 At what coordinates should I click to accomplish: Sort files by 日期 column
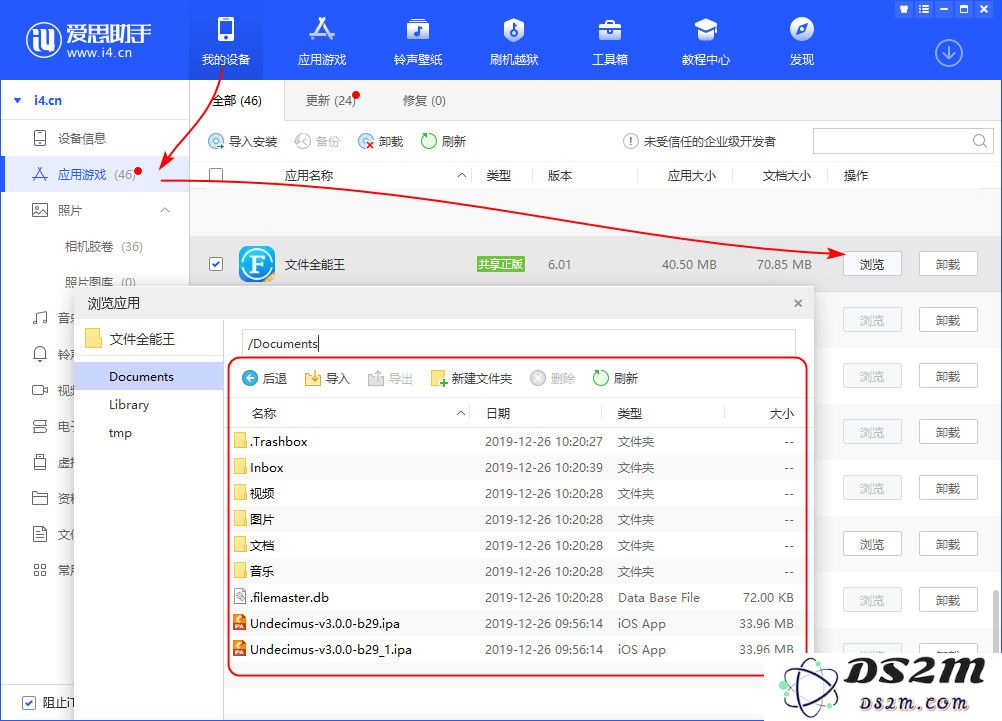coord(498,414)
